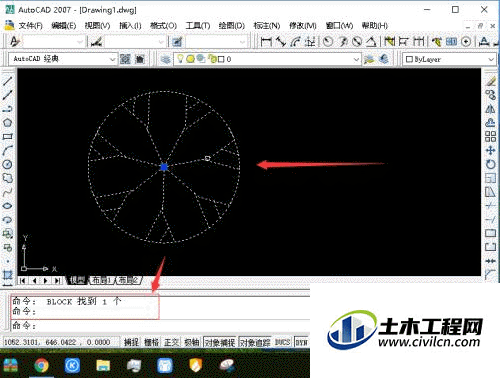Switch to the 布局1 layout tab
The width and height of the screenshot is (500, 378).
point(102,280)
